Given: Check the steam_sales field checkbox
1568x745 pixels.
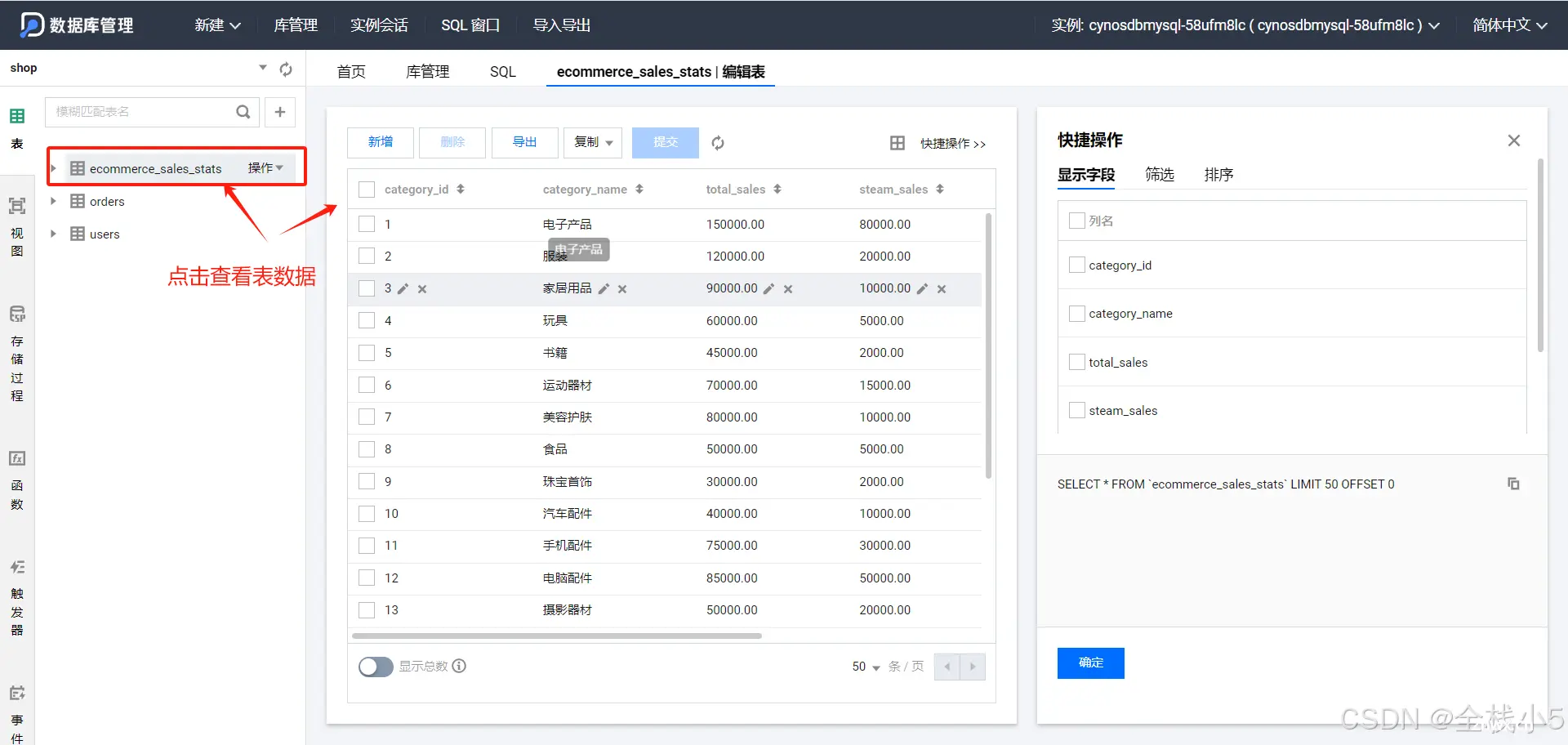Looking at the screenshot, I should [1077, 410].
